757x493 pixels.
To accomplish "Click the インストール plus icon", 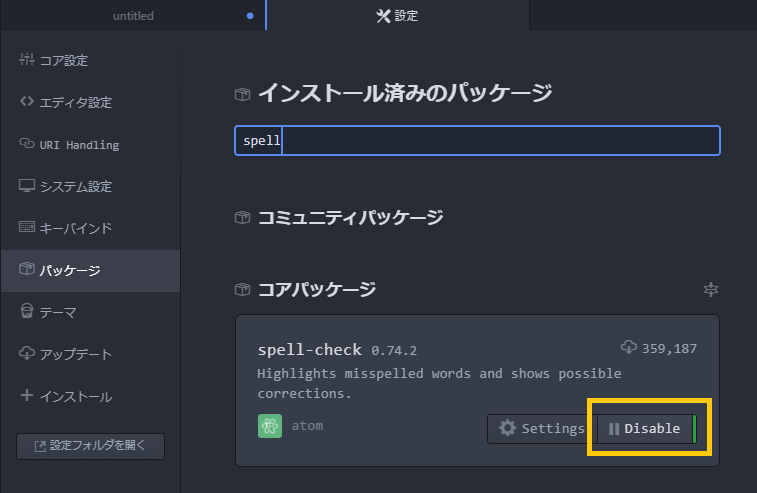I will (27, 395).
